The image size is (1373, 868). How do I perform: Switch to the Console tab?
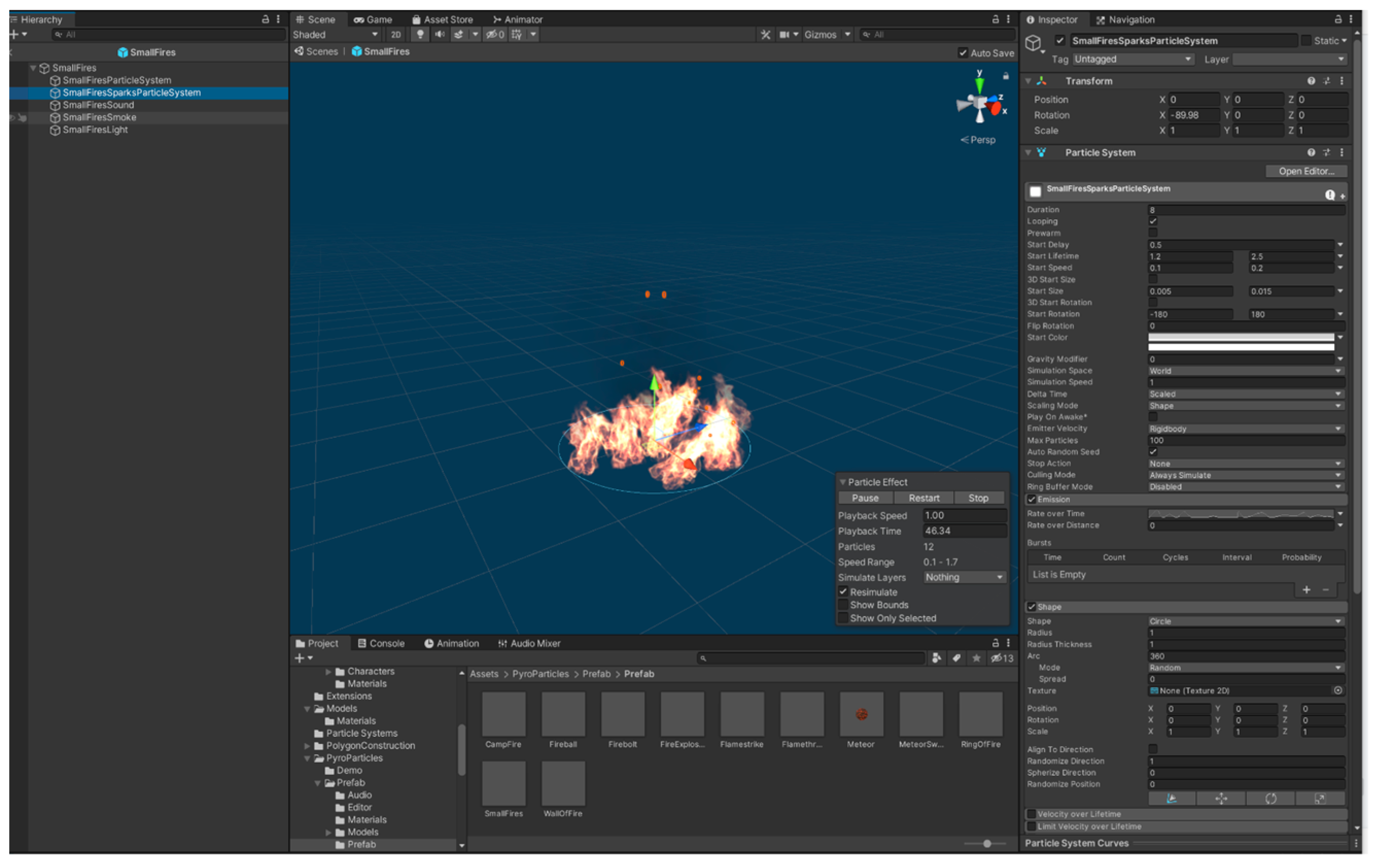[381, 643]
